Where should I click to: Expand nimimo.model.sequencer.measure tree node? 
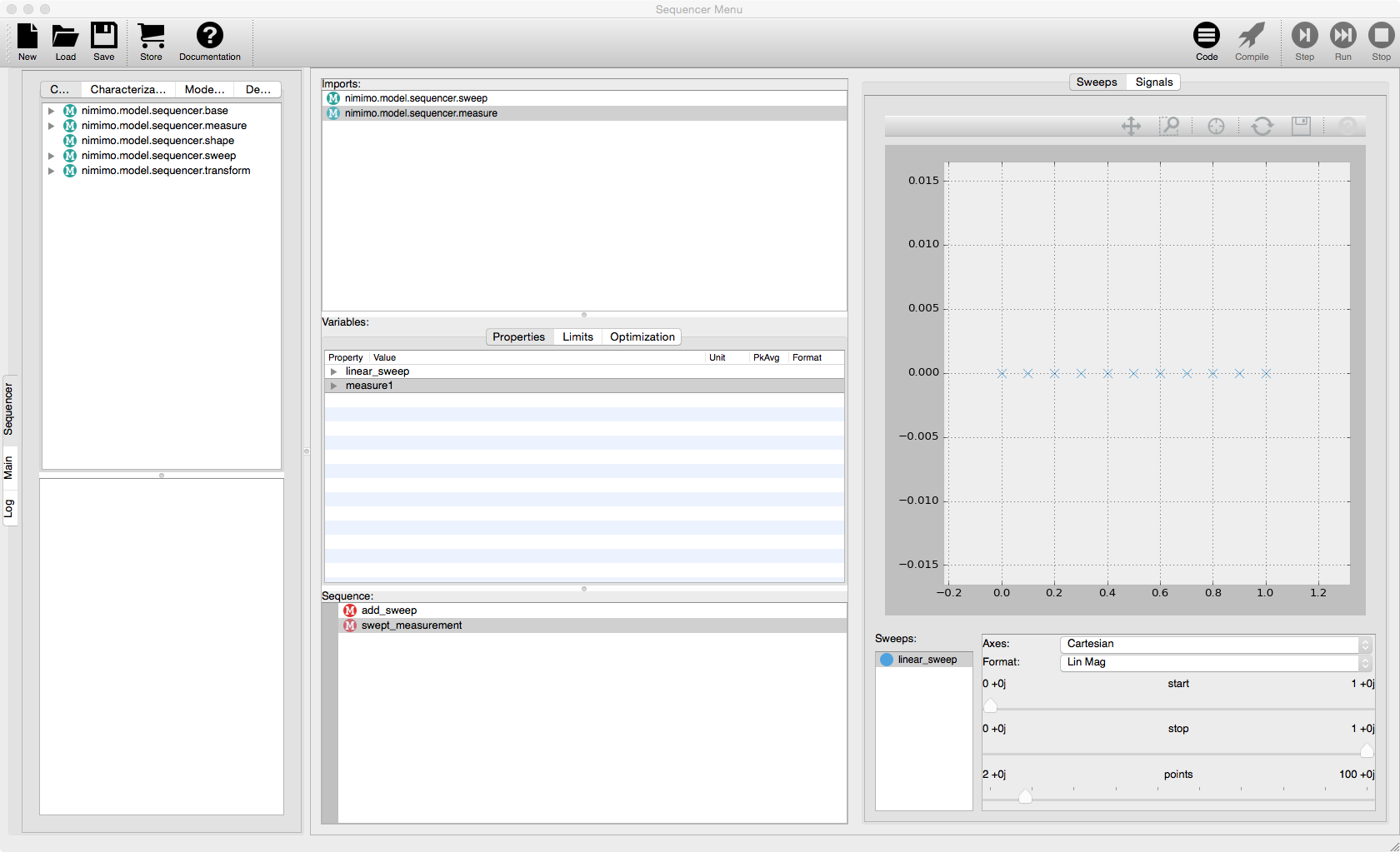point(52,126)
